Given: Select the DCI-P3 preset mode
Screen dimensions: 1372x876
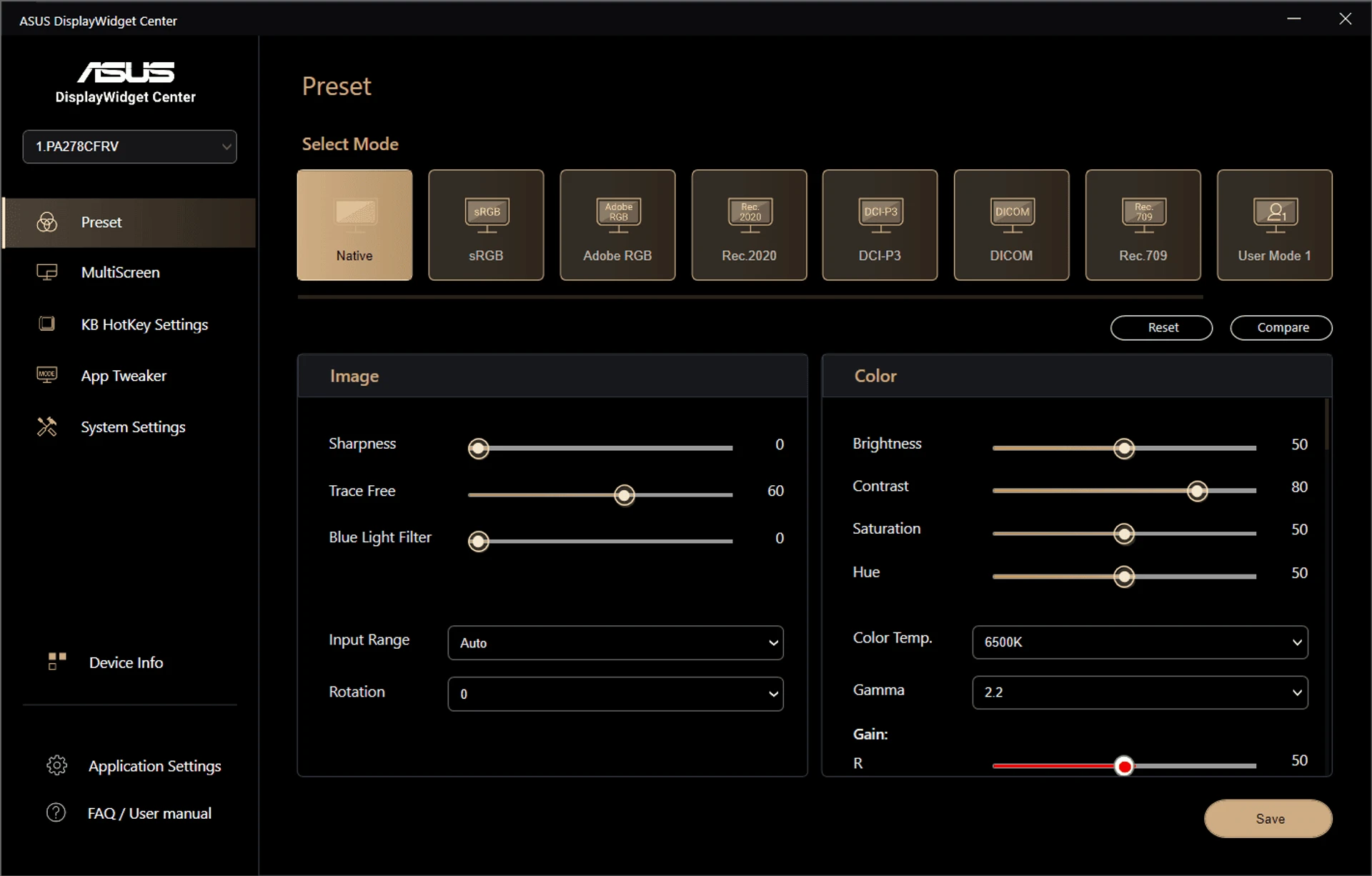Looking at the screenshot, I should [880, 225].
